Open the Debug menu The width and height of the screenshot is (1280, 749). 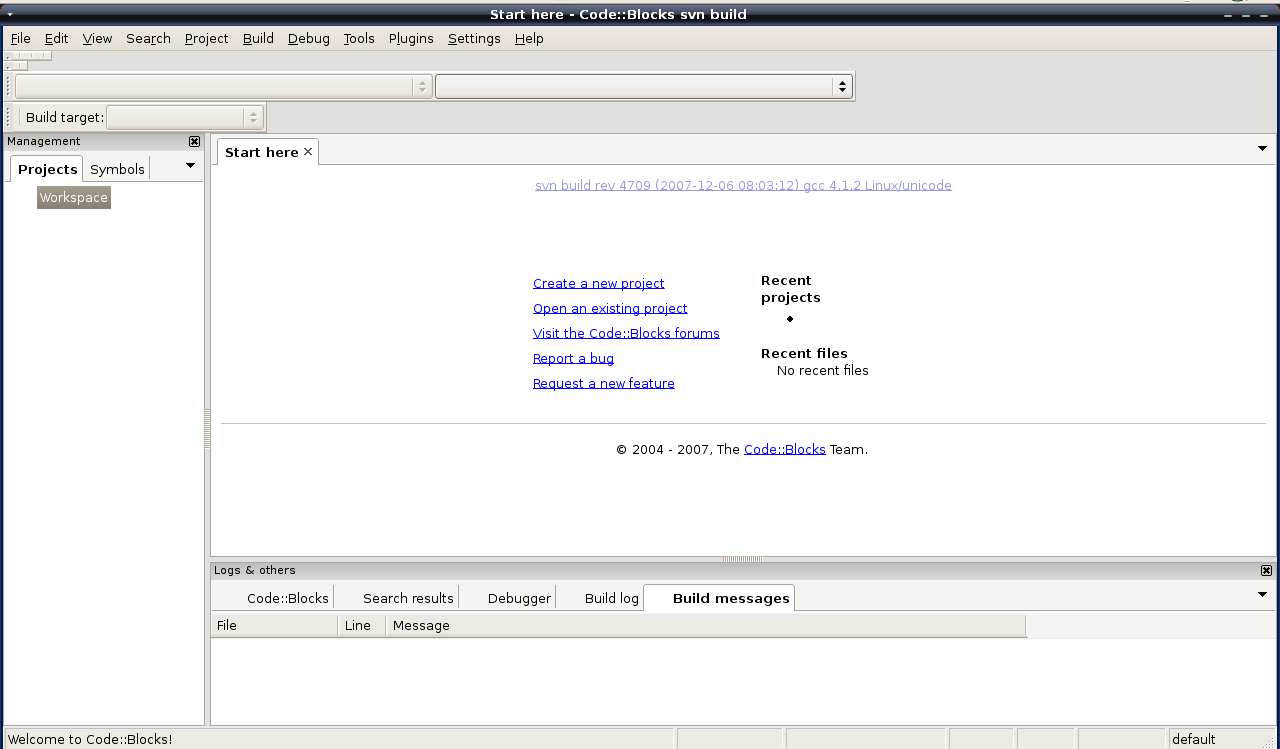308,38
